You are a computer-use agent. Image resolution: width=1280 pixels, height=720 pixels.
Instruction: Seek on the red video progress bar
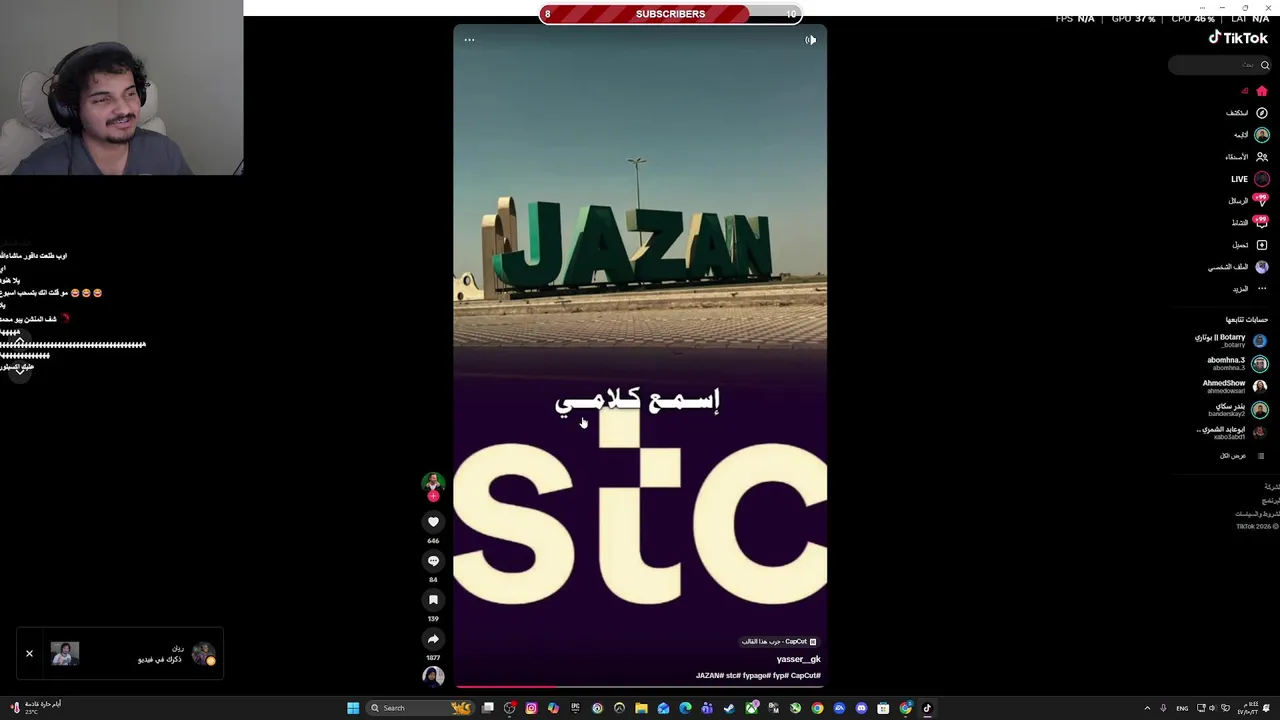640,687
